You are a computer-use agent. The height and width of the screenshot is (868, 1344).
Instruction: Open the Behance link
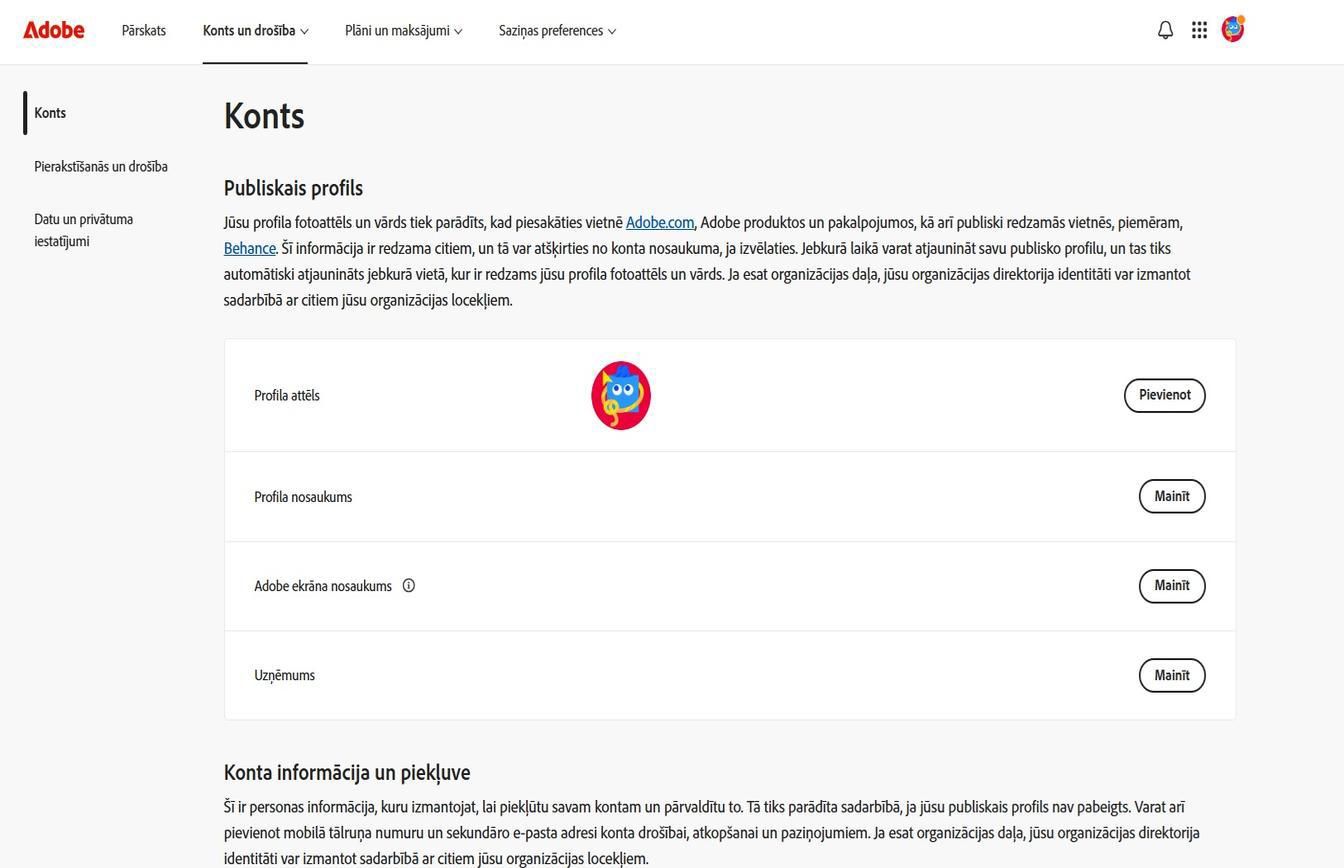pos(248,248)
